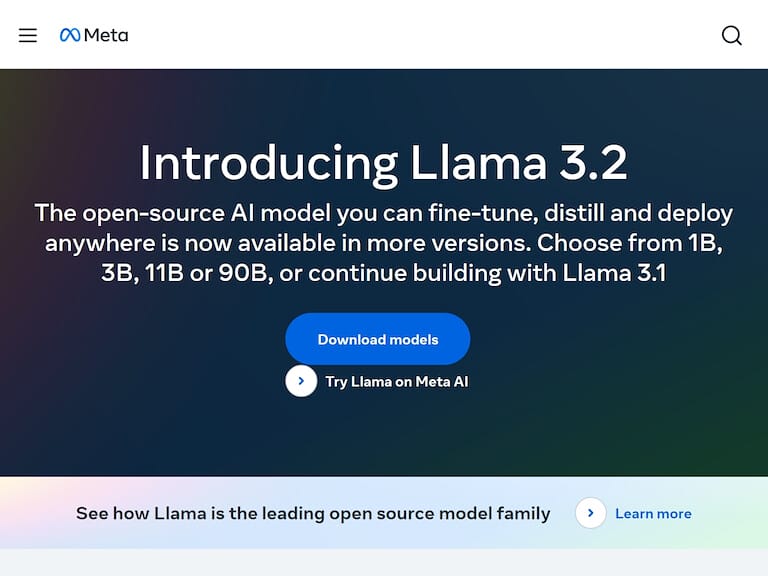
Task: Click the fine-tune word in description
Action: tap(526, 213)
